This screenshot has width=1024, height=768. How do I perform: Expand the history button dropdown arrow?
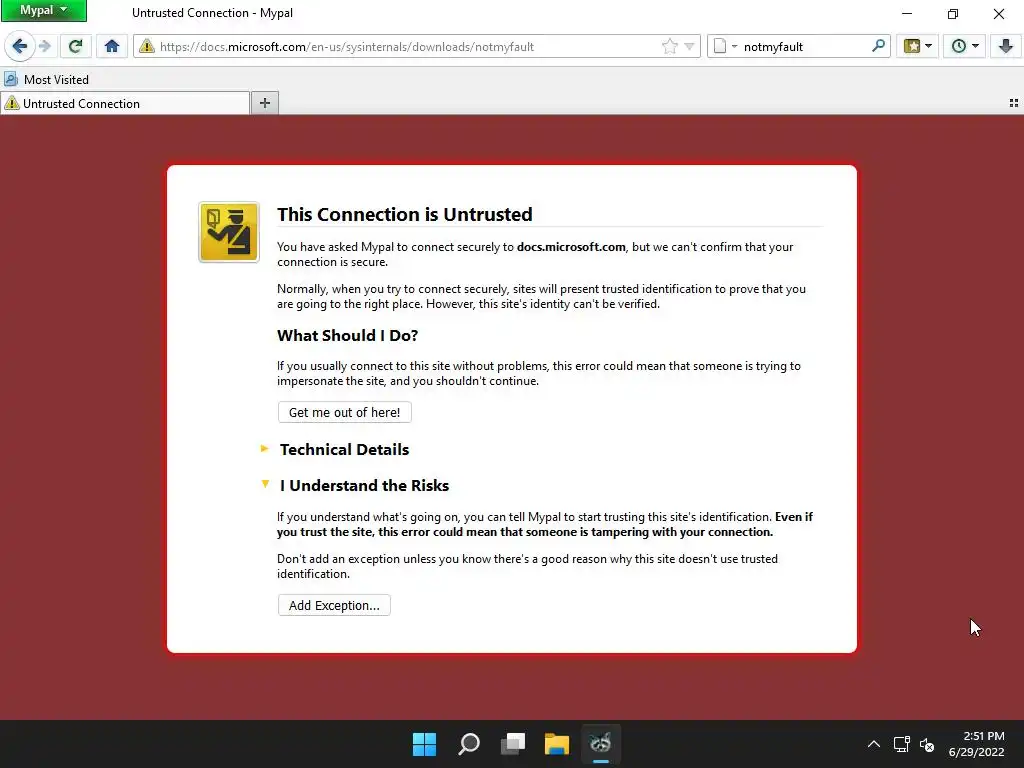click(976, 46)
